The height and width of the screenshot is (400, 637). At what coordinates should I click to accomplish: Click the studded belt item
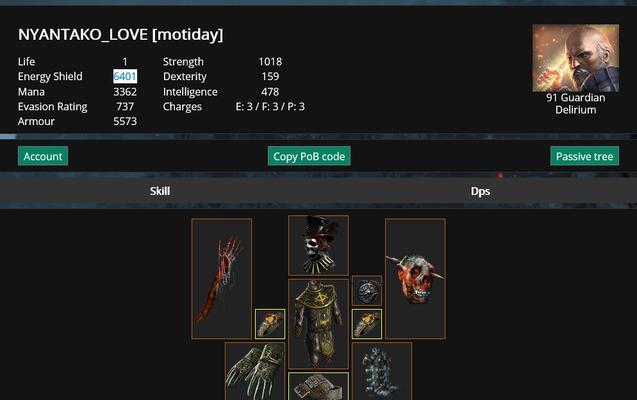click(x=318, y=386)
